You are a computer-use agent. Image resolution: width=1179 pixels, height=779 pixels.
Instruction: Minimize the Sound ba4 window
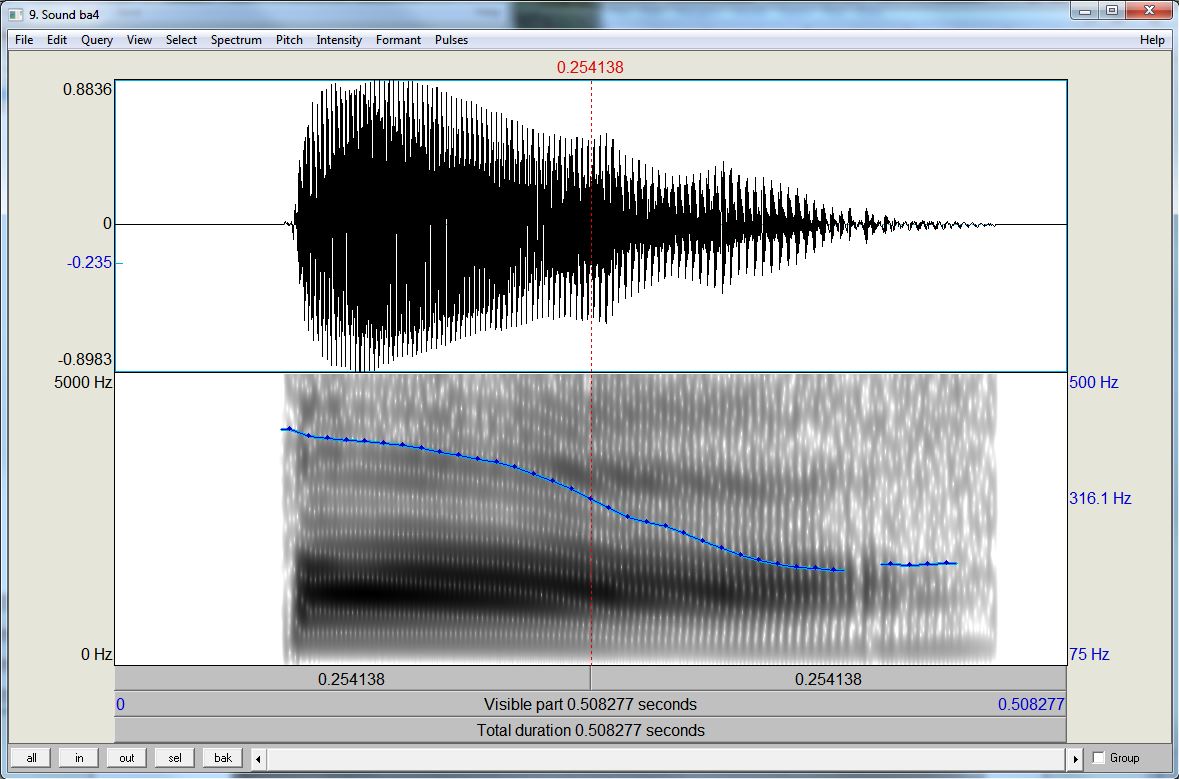pyautogui.click(x=1085, y=11)
